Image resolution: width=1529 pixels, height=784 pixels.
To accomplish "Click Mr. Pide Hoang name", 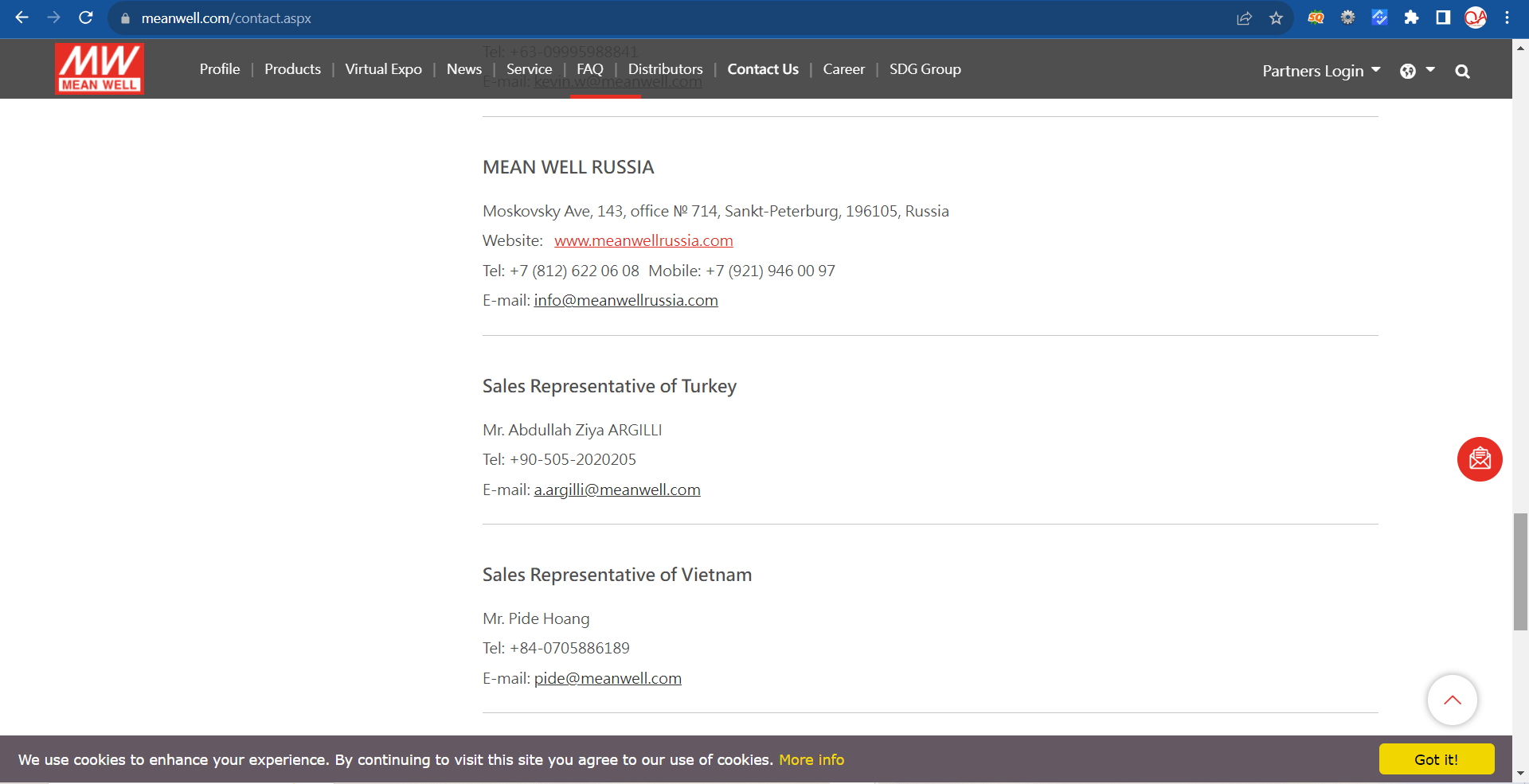I will (536, 618).
